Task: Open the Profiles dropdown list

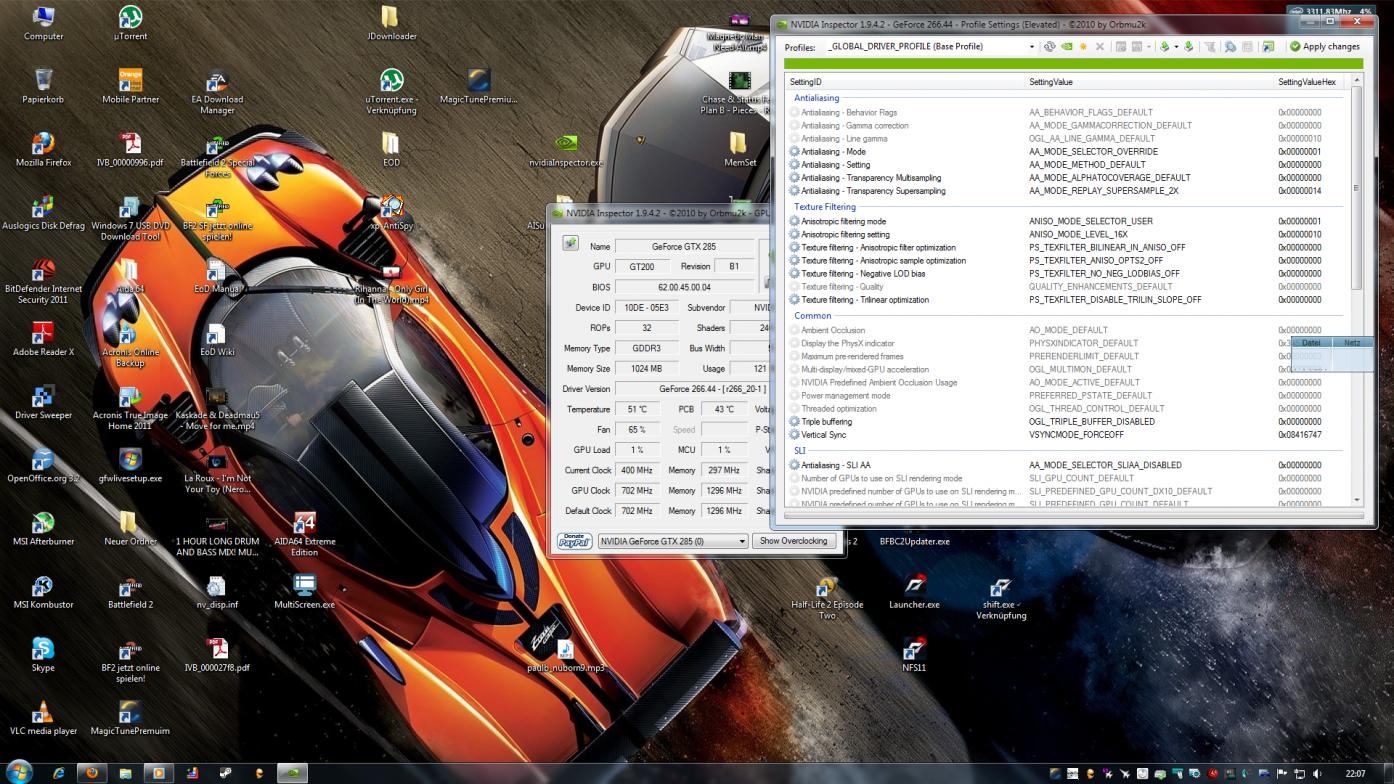Action: pyautogui.click(x=1031, y=47)
